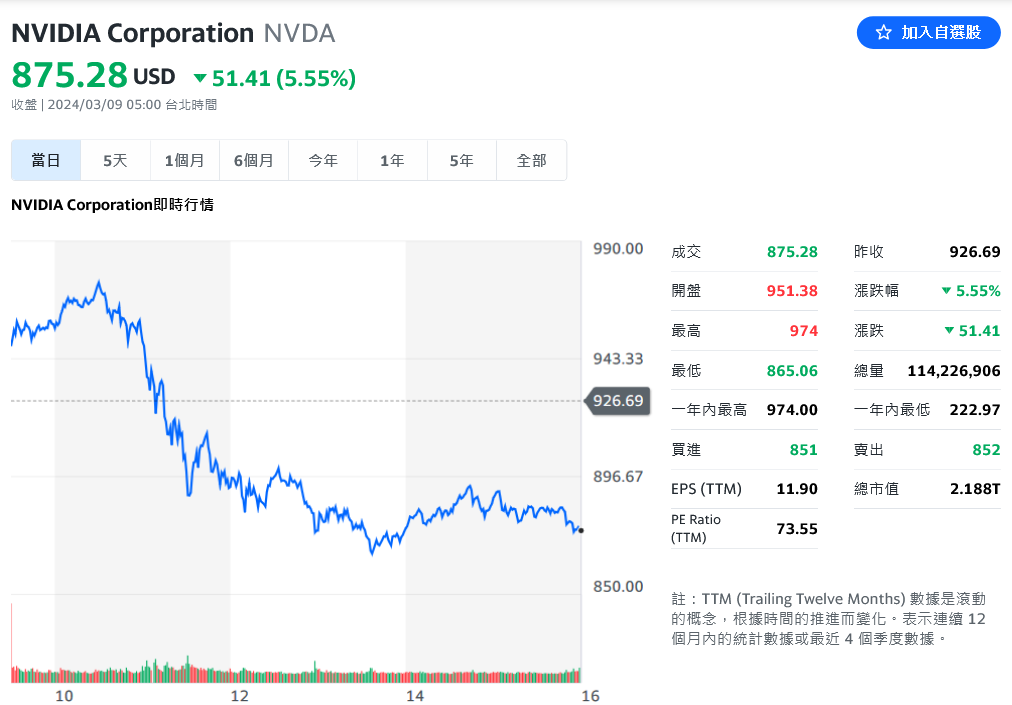Switch chart to 今年 range
The image size is (1012, 705).
(323, 160)
